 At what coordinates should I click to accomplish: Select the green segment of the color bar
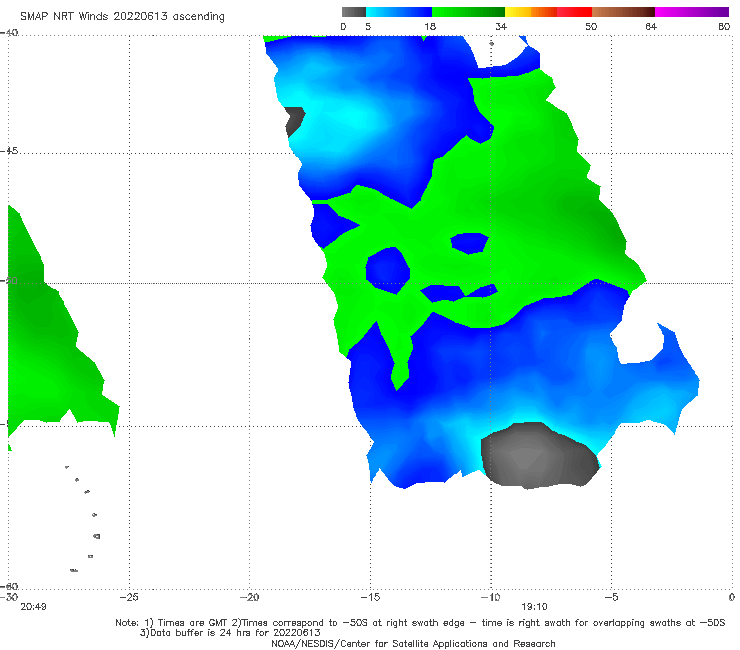tap(468, 12)
